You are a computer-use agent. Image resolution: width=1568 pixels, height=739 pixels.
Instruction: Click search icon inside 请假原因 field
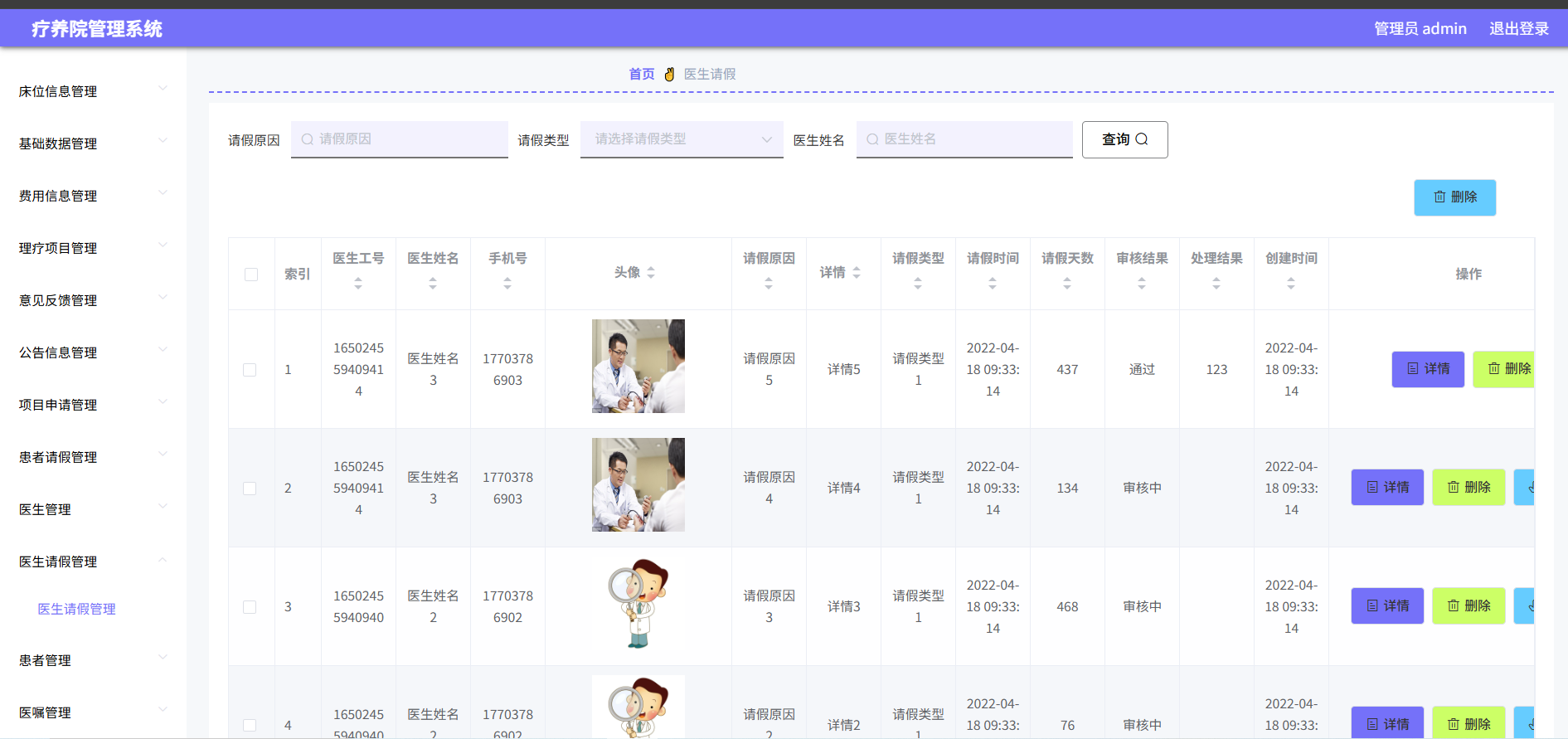pyautogui.click(x=308, y=139)
